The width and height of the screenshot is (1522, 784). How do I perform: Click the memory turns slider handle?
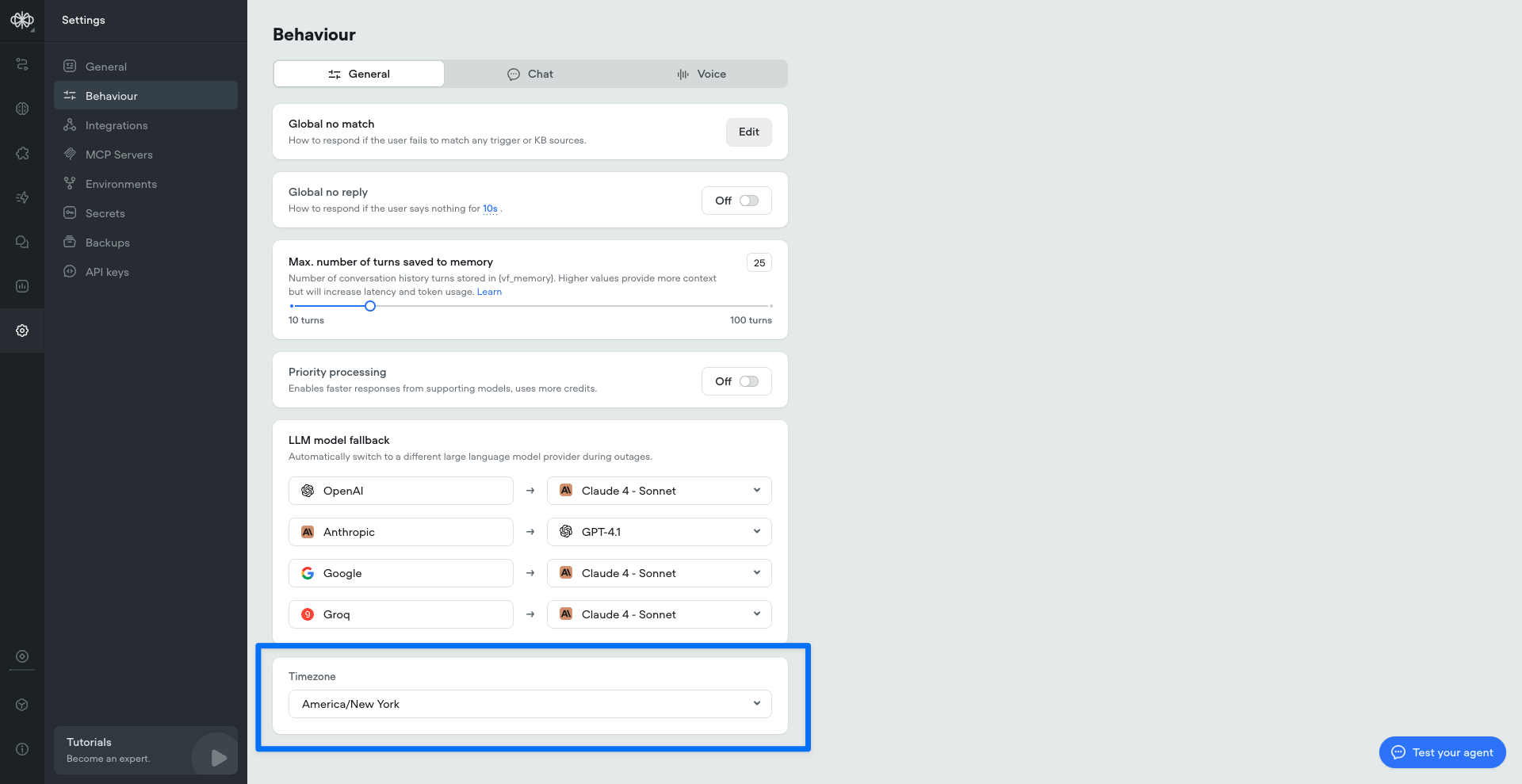click(x=370, y=306)
